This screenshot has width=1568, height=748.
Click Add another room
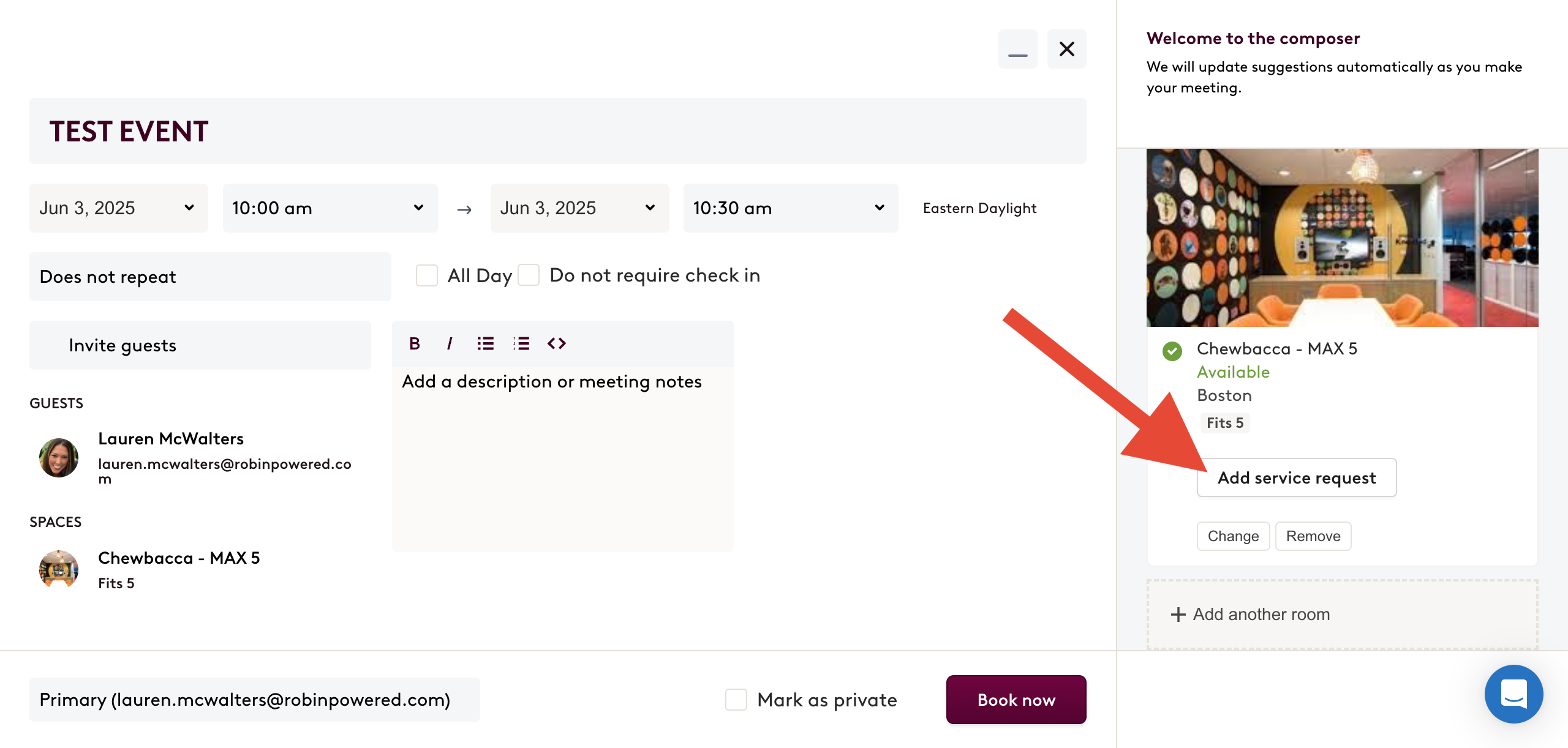pyautogui.click(x=1343, y=615)
